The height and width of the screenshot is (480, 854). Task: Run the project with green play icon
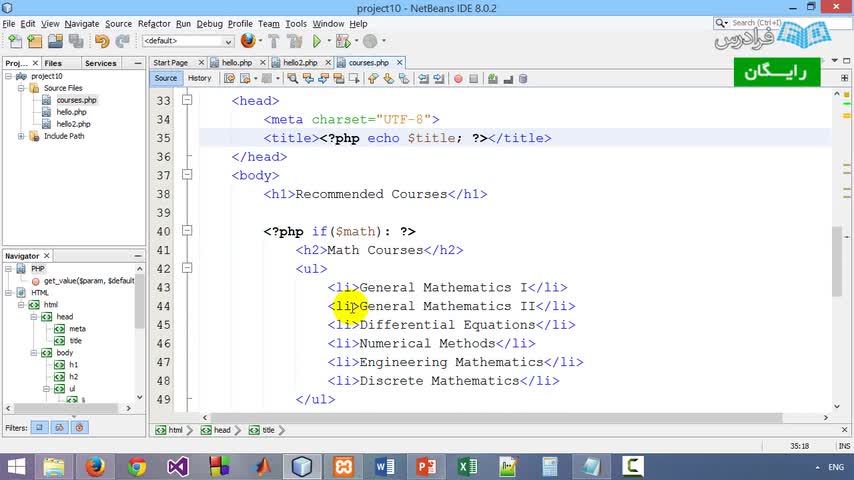316,41
